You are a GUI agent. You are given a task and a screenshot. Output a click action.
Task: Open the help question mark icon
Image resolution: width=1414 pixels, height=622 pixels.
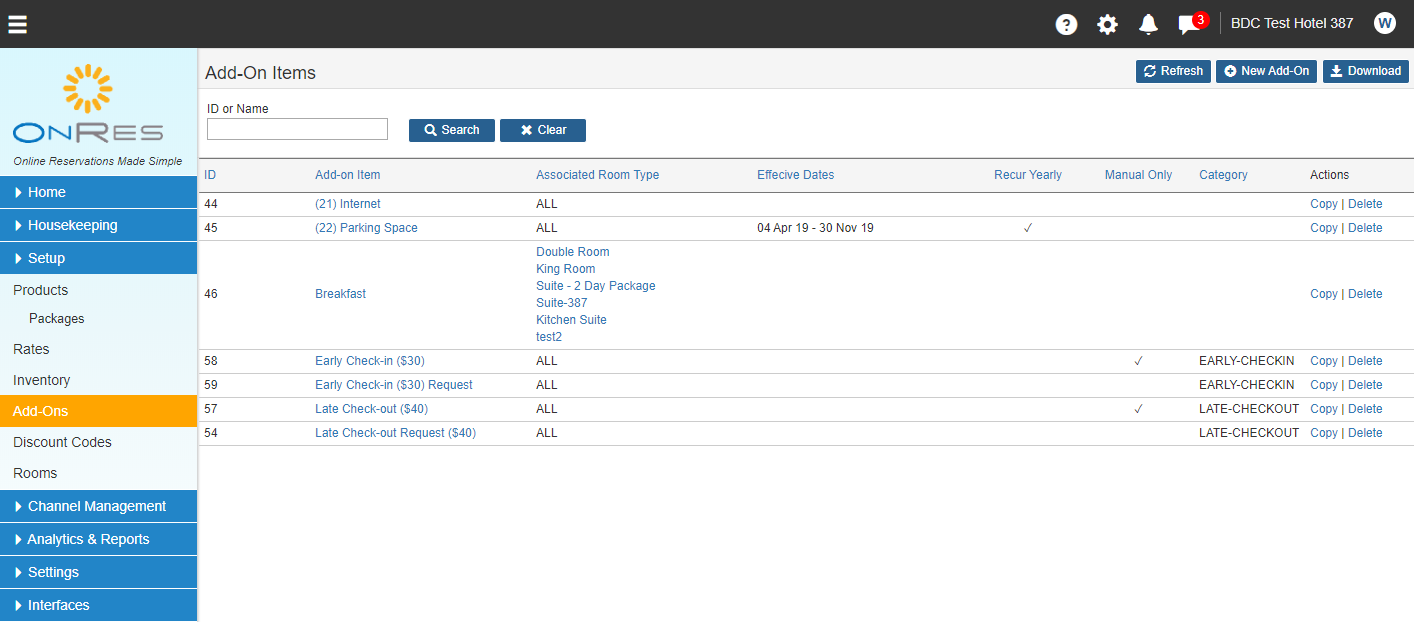point(1067,24)
